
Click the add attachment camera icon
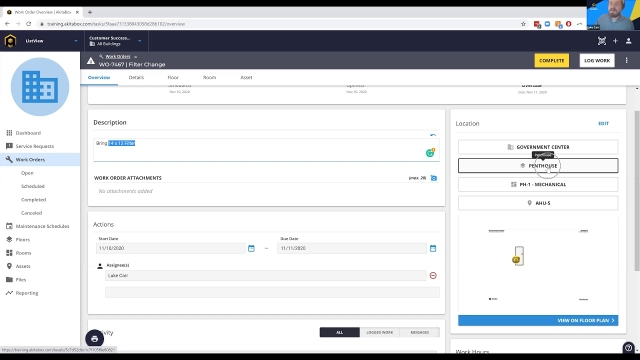(x=434, y=178)
